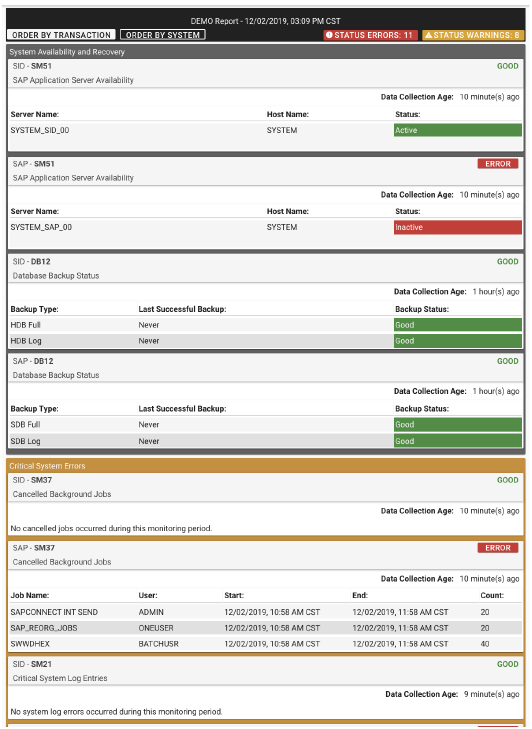Switch to ORDER BY SYSTEM view
The image size is (532, 729).
162,35
